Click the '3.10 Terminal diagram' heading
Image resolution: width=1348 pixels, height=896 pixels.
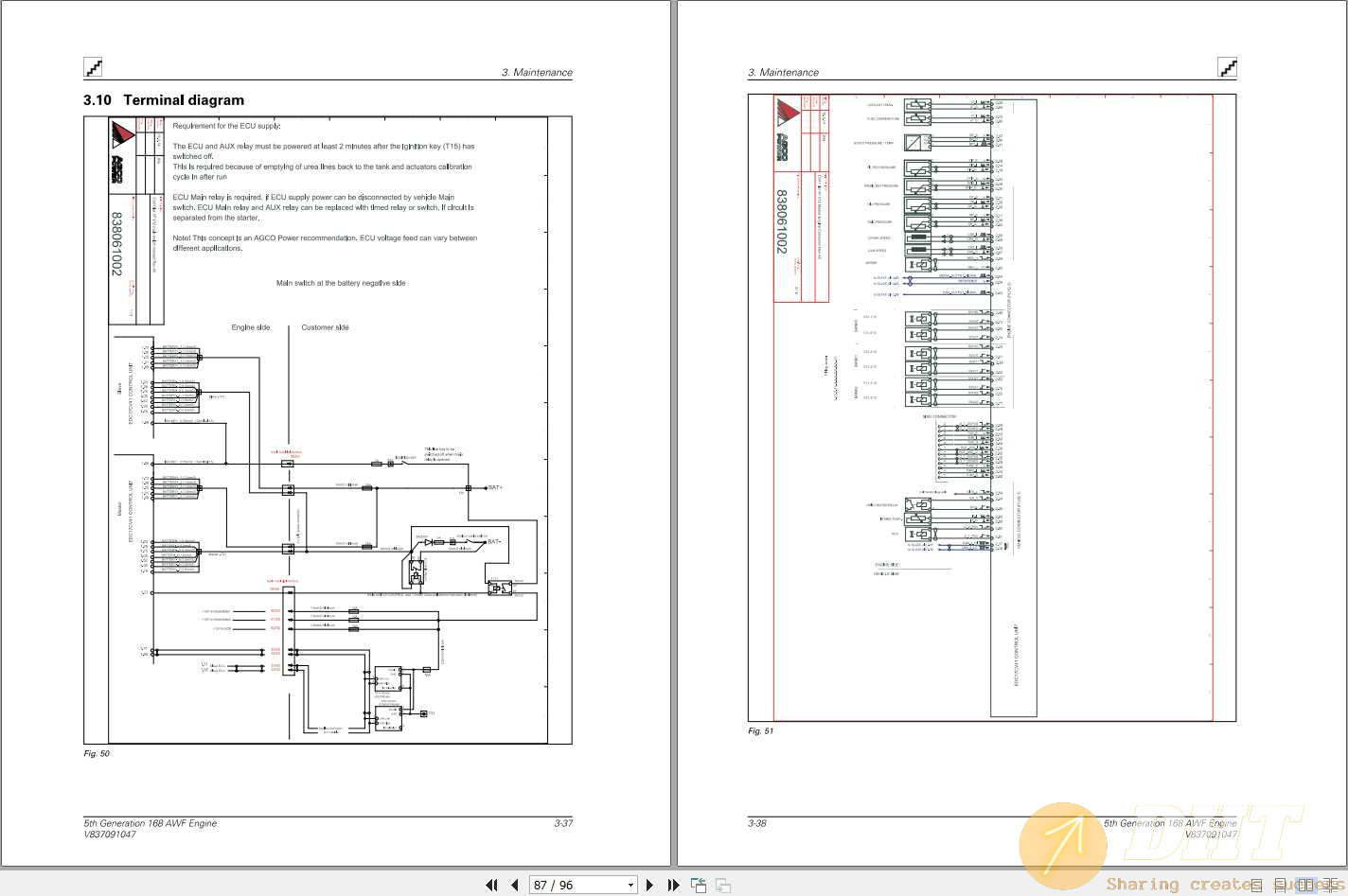[164, 100]
